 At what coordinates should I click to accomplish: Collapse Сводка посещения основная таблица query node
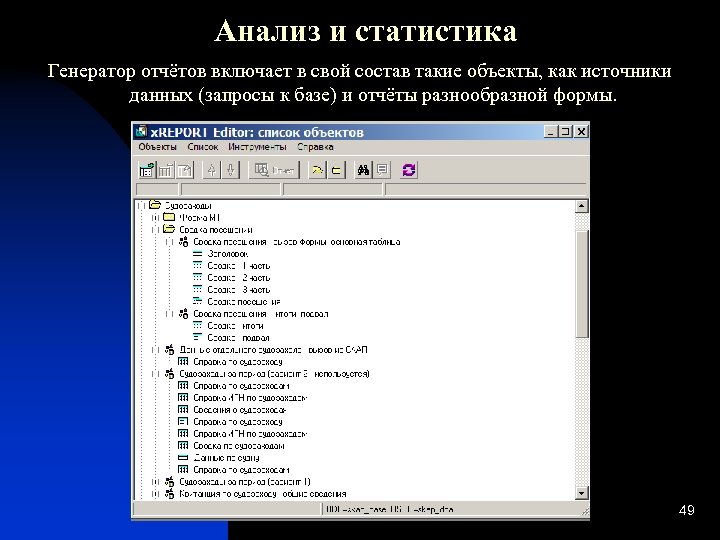(169, 242)
